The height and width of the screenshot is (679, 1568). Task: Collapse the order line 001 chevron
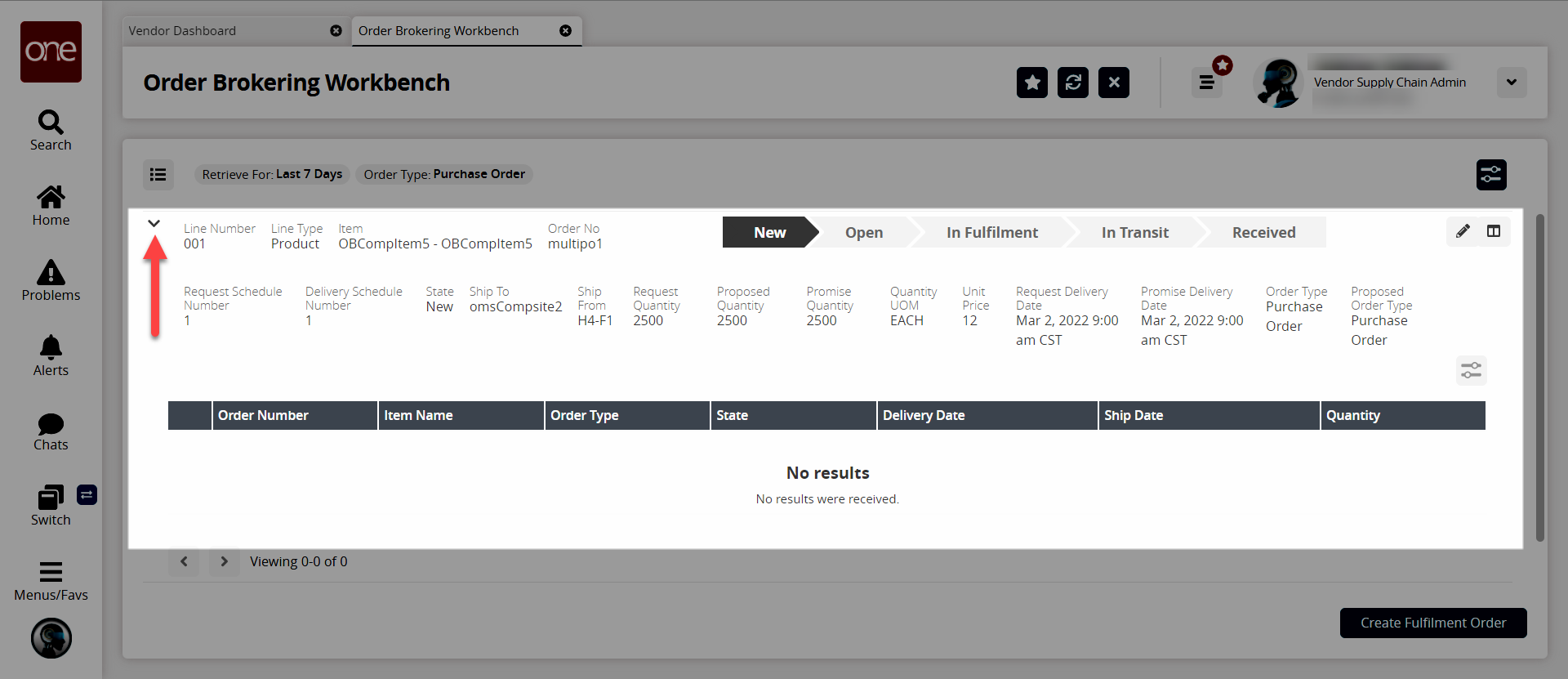coord(154,223)
